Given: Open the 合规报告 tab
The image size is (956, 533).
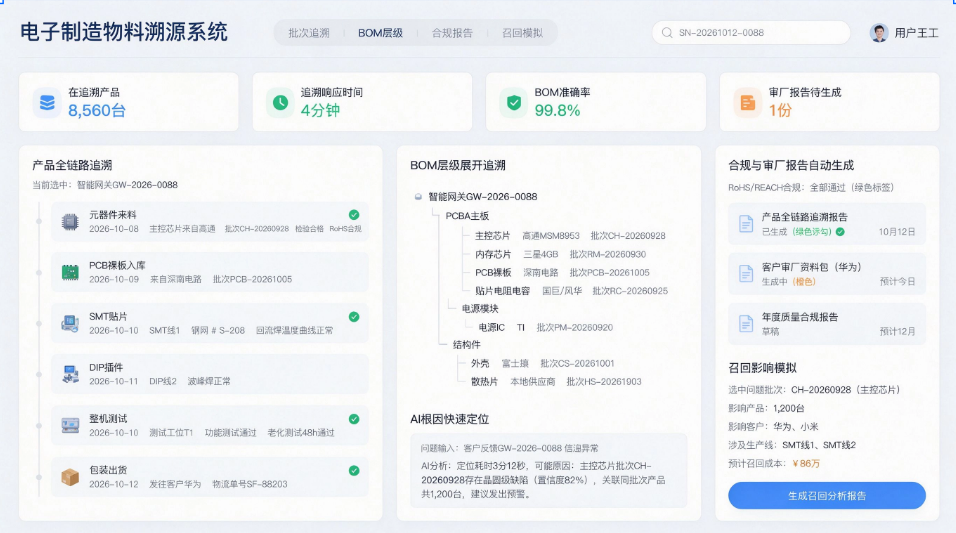Looking at the screenshot, I should [452, 33].
